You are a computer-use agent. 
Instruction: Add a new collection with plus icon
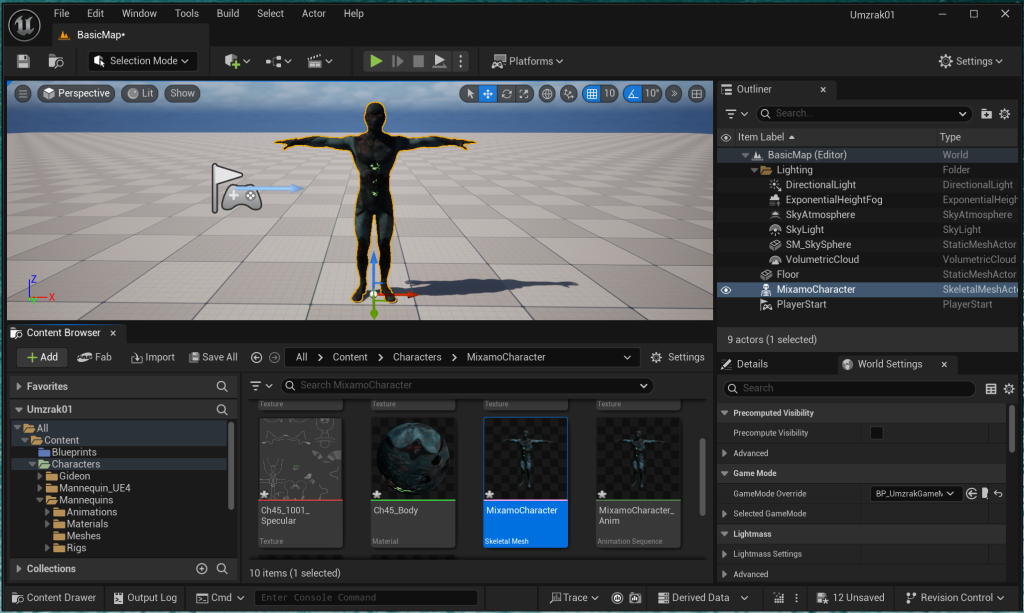tap(202, 569)
